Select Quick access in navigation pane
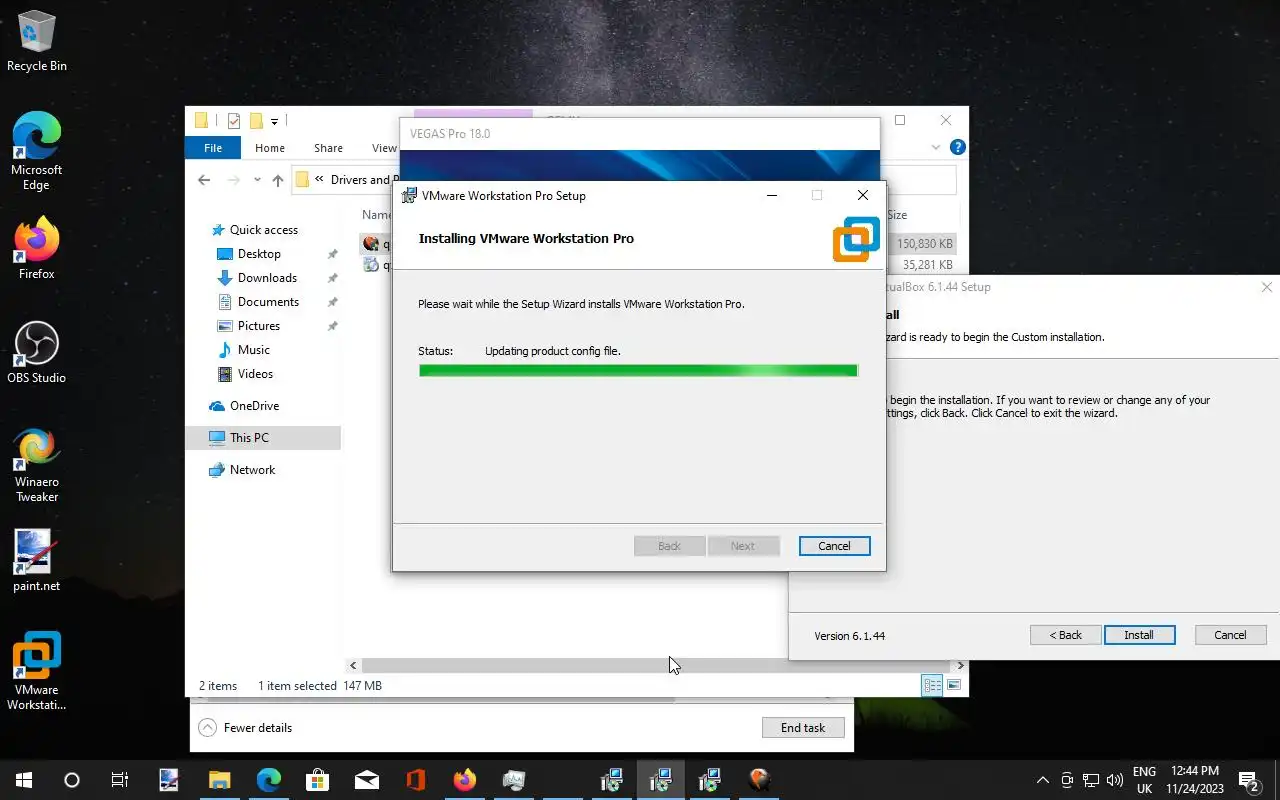The image size is (1280, 800). click(x=264, y=230)
